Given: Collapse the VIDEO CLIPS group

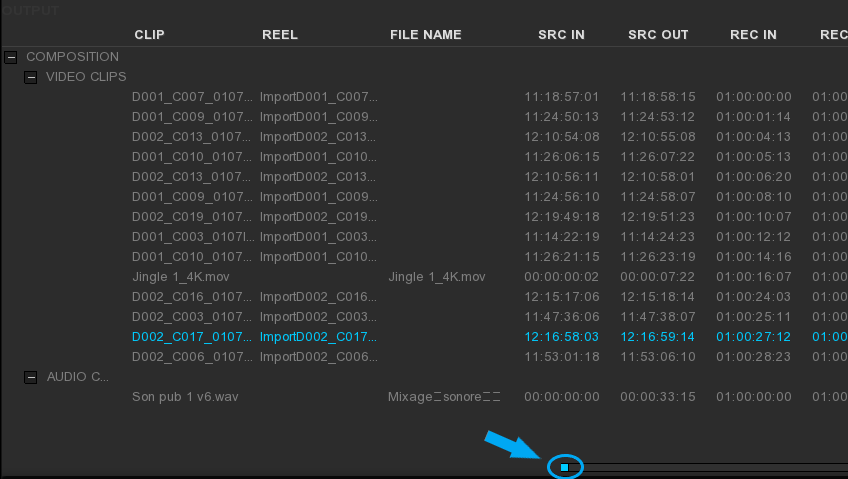Looking at the screenshot, I should (x=31, y=77).
